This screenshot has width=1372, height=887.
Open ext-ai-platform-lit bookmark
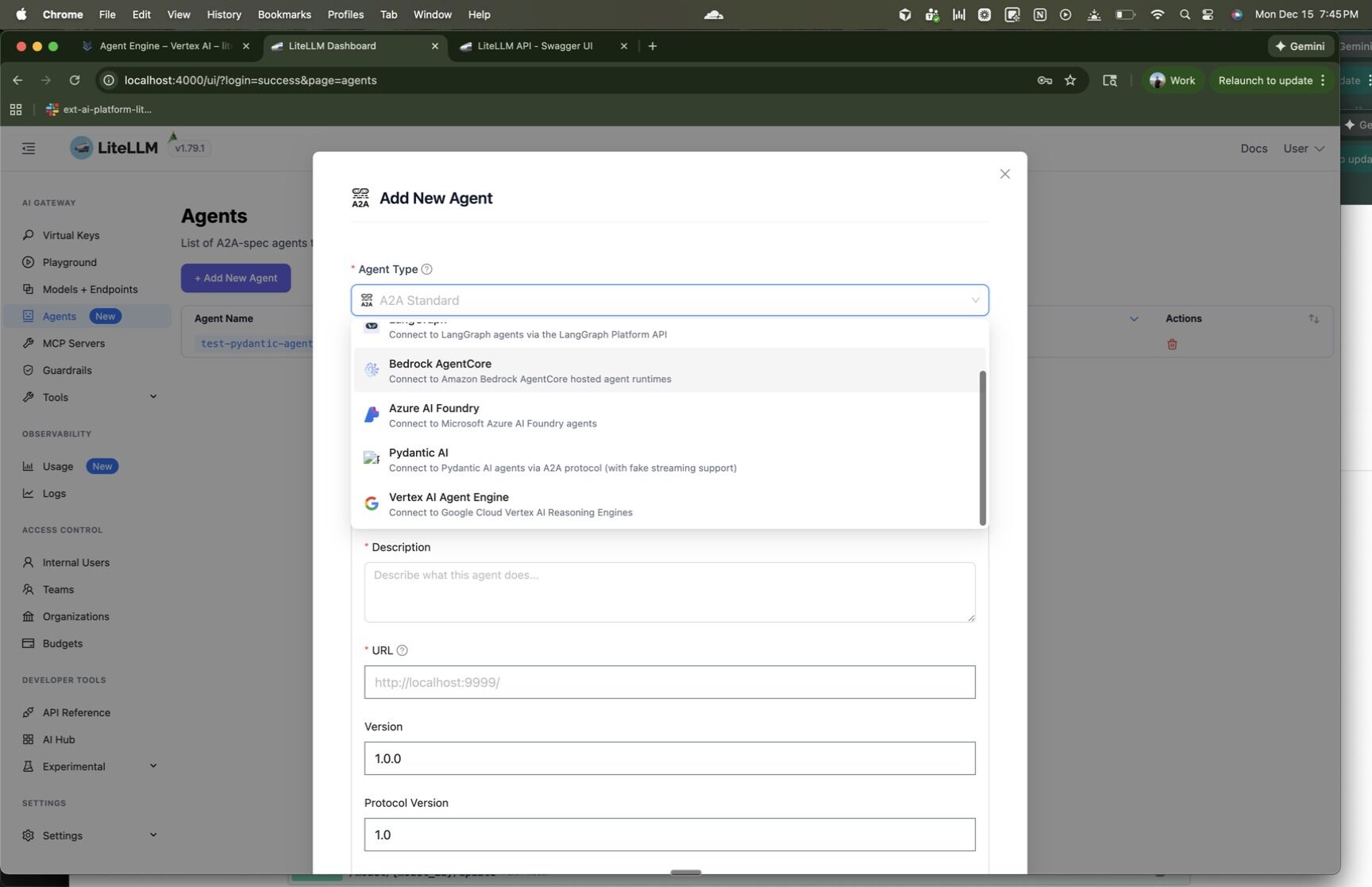(98, 110)
